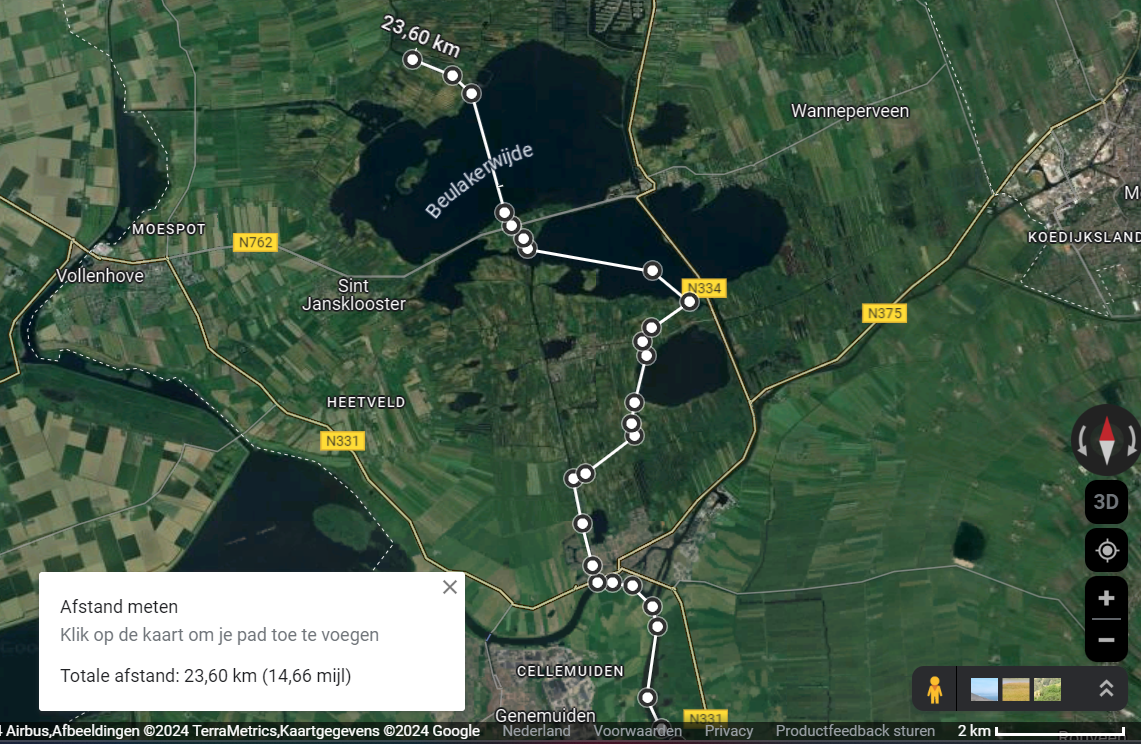The image size is (1141, 744).
Task: Open the green landscape imagery thumbnail
Action: click(x=1047, y=689)
